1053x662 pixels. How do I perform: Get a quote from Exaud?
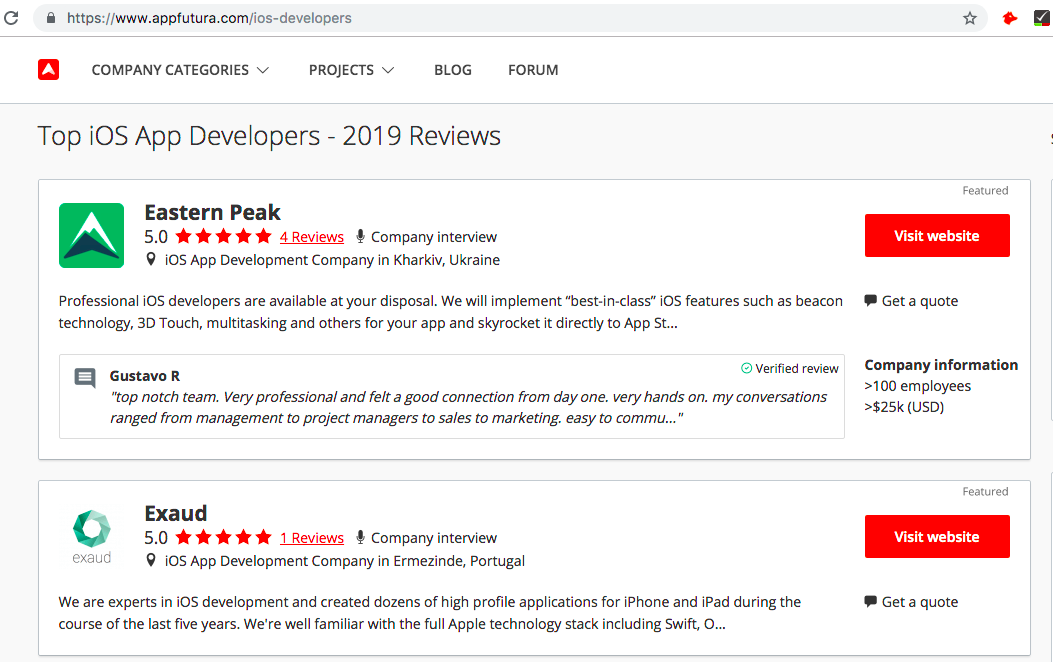(911, 602)
